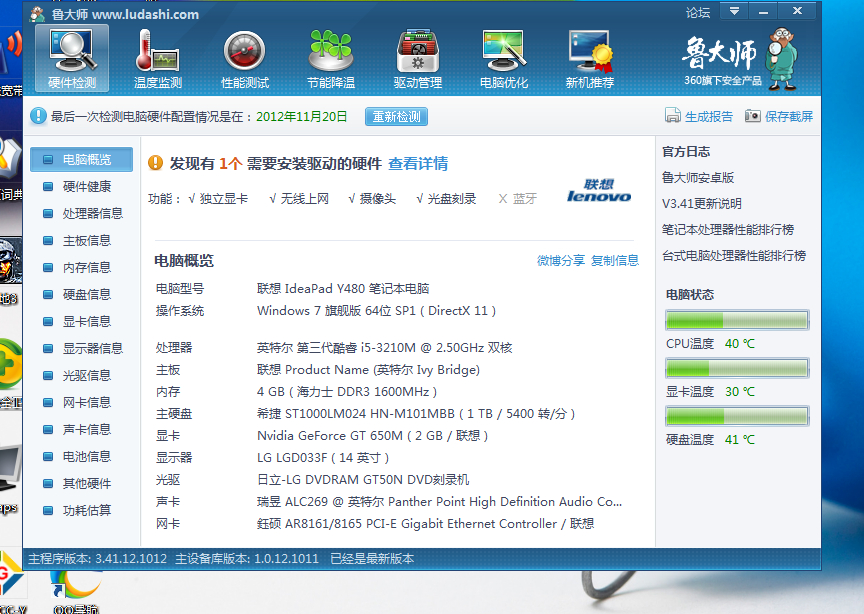Click the Ludashi title bar app icon
The image size is (864, 614).
(x=38, y=14)
